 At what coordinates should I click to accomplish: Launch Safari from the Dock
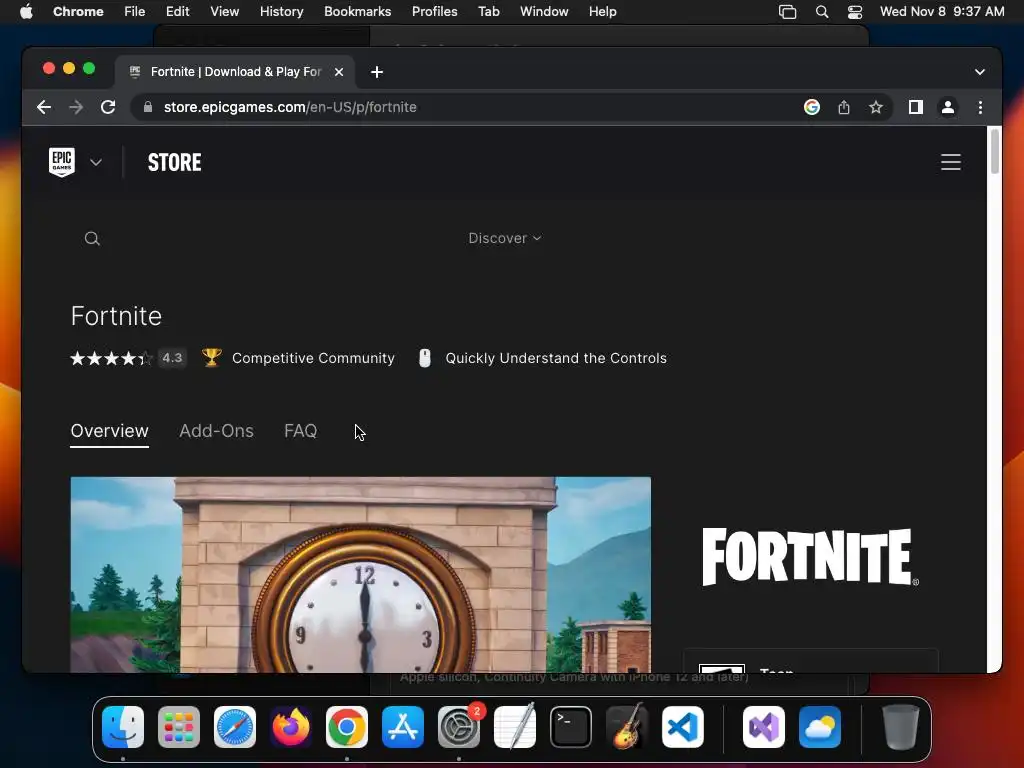coord(234,727)
